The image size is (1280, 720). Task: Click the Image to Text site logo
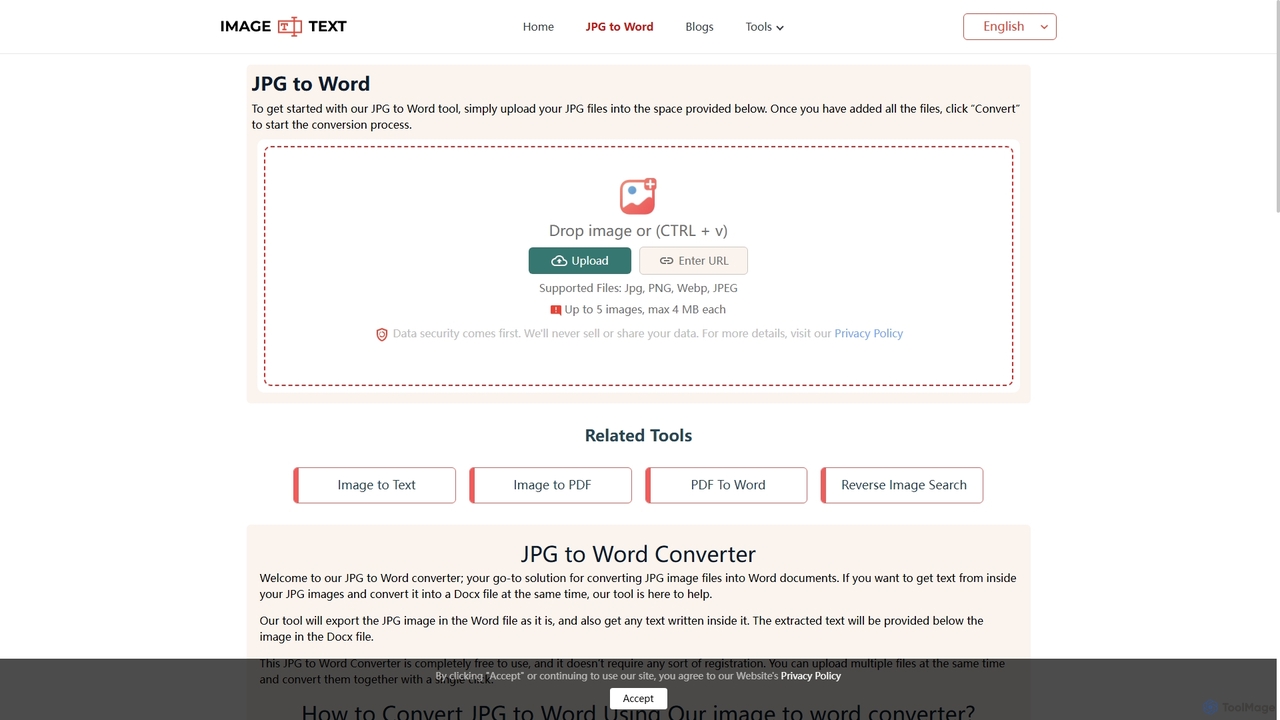283,26
